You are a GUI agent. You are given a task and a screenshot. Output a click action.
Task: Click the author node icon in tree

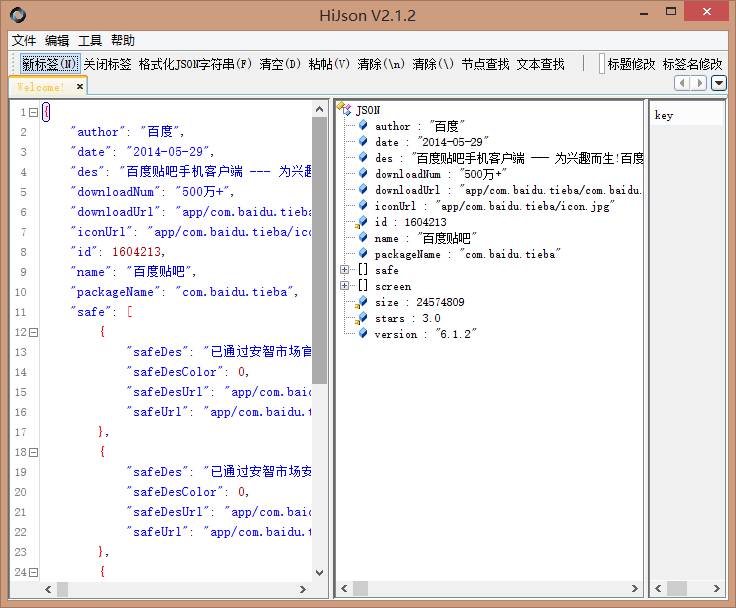tap(363, 125)
